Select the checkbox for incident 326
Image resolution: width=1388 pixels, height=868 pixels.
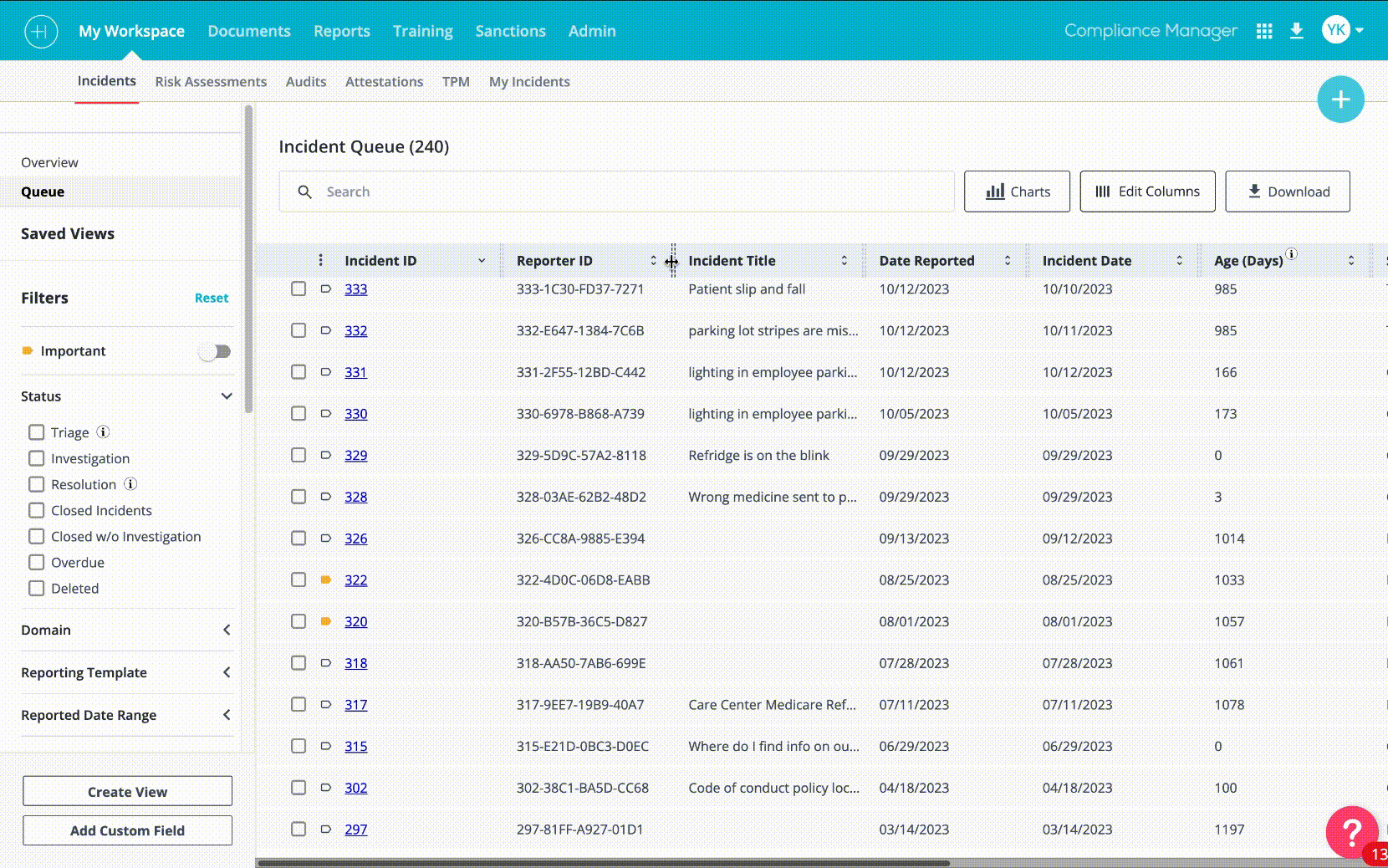299,538
